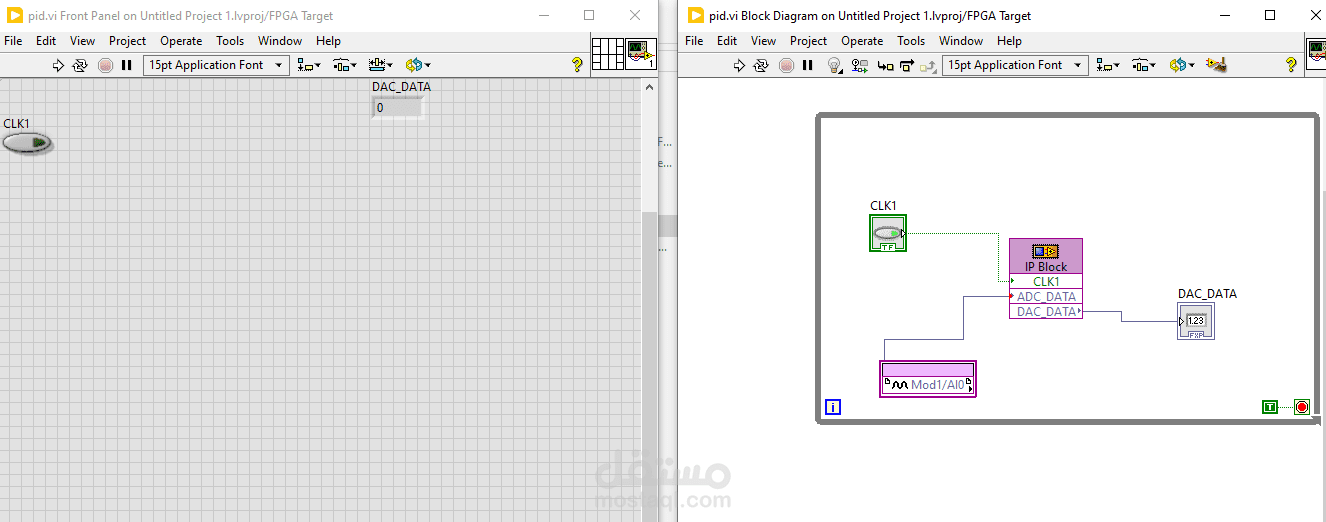Open Distribute Objects menu in Front Panel
Screen dimensions: 1326x522
(x=345, y=65)
